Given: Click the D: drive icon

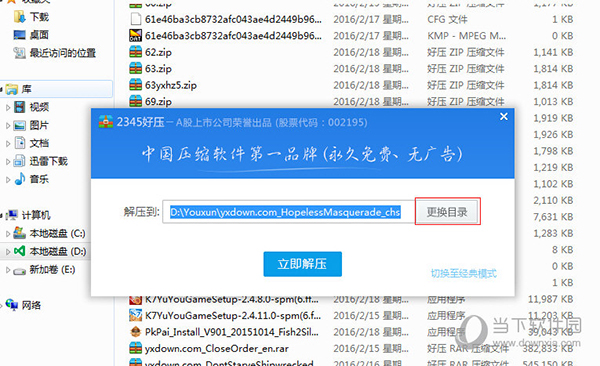Looking at the screenshot, I should point(20,251).
